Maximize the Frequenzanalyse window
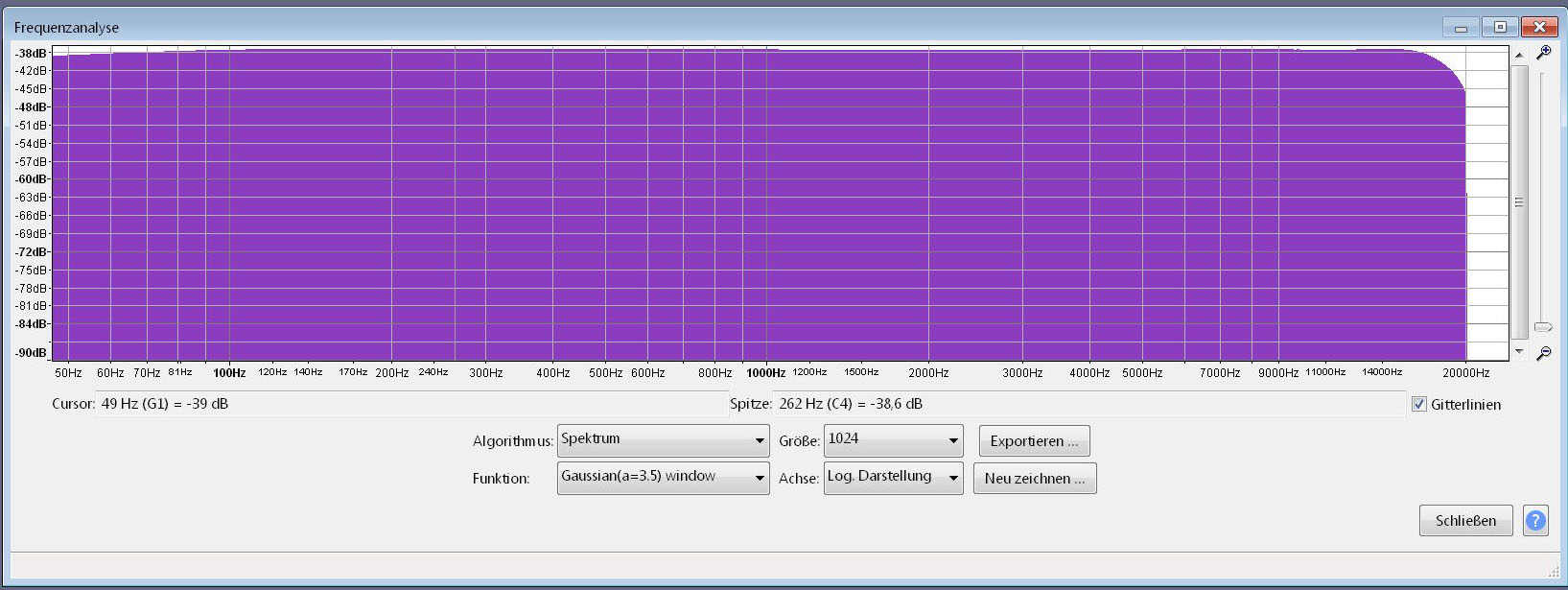 [x=1500, y=27]
